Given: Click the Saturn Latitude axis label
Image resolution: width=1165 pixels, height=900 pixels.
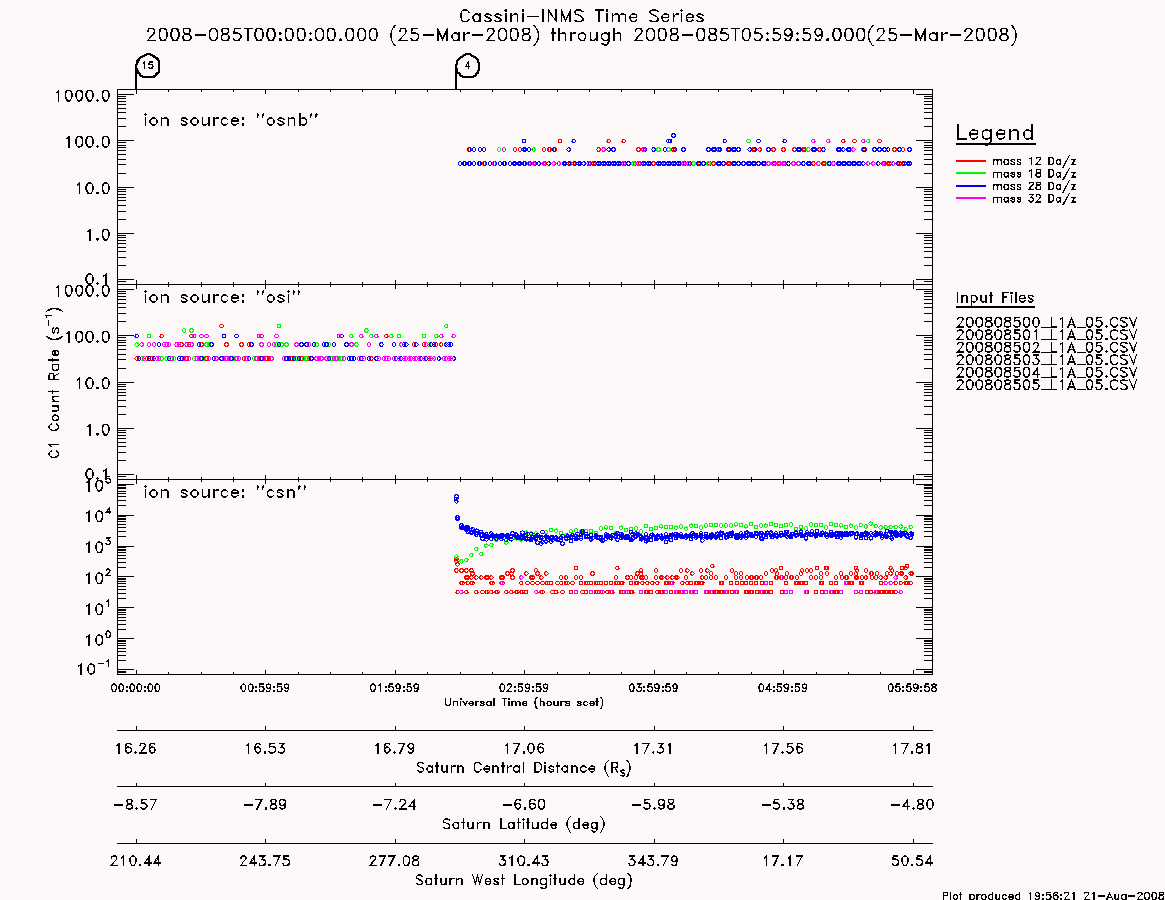Looking at the screenshot, I should (x=524, y=824).
